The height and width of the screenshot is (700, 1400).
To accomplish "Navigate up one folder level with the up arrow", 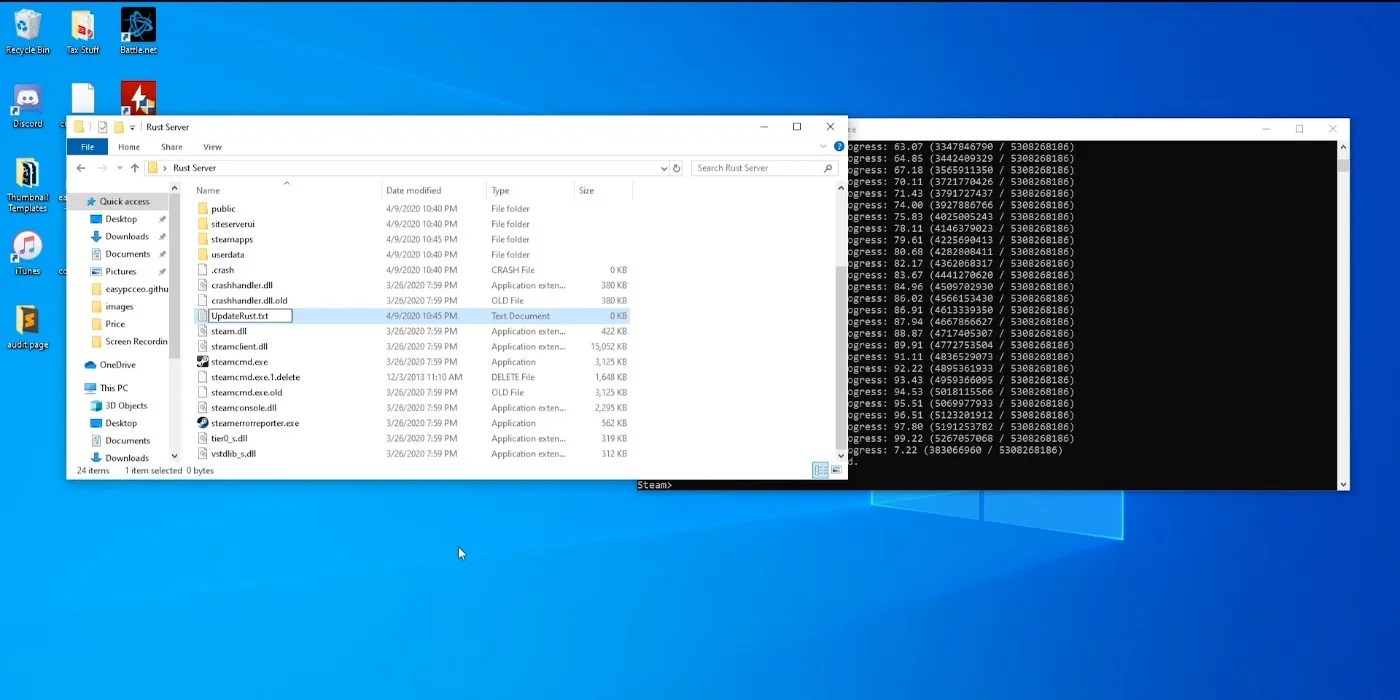I will (x=135, y=168).
